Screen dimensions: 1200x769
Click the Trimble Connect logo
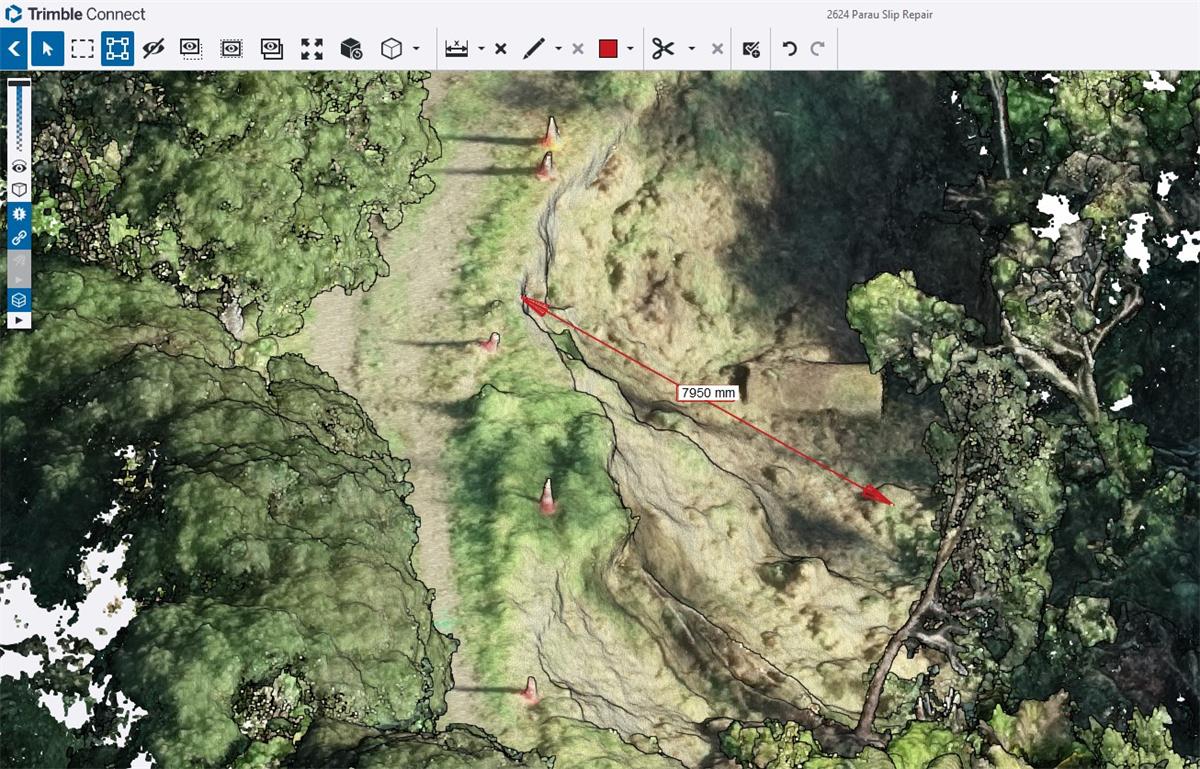(75, 14)
